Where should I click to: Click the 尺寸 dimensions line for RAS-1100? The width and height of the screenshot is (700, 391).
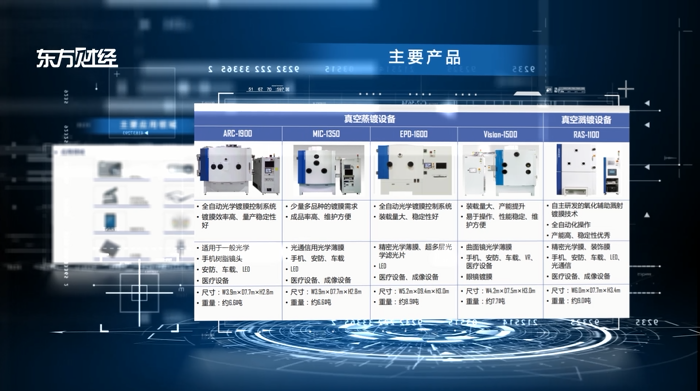[586, 290]
